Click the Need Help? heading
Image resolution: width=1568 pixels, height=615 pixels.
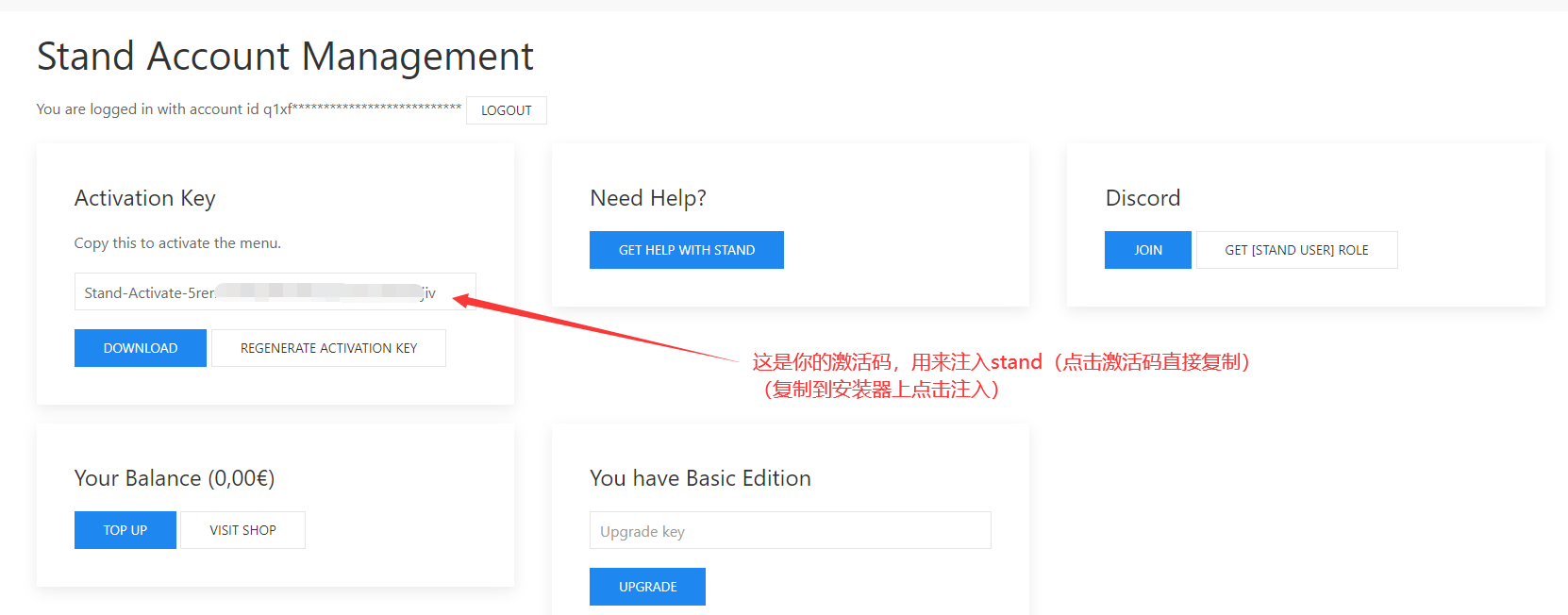(648, 198)
